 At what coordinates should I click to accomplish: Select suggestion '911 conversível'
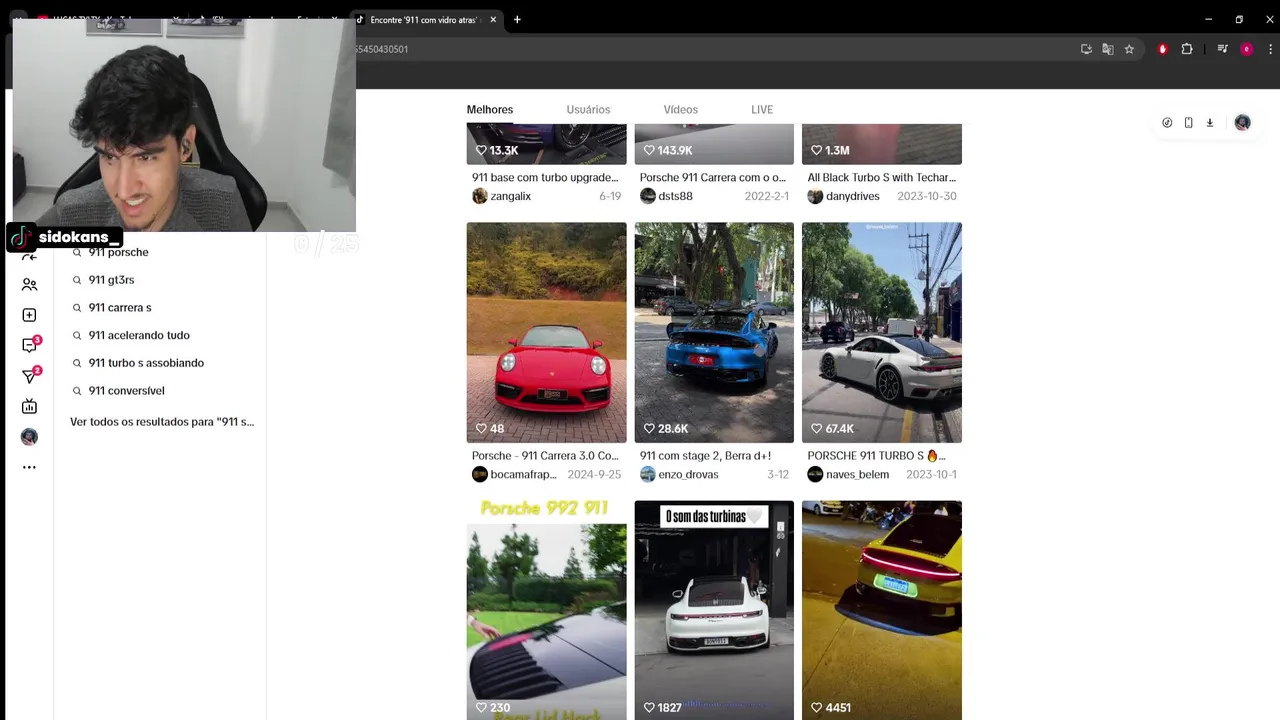126,391
